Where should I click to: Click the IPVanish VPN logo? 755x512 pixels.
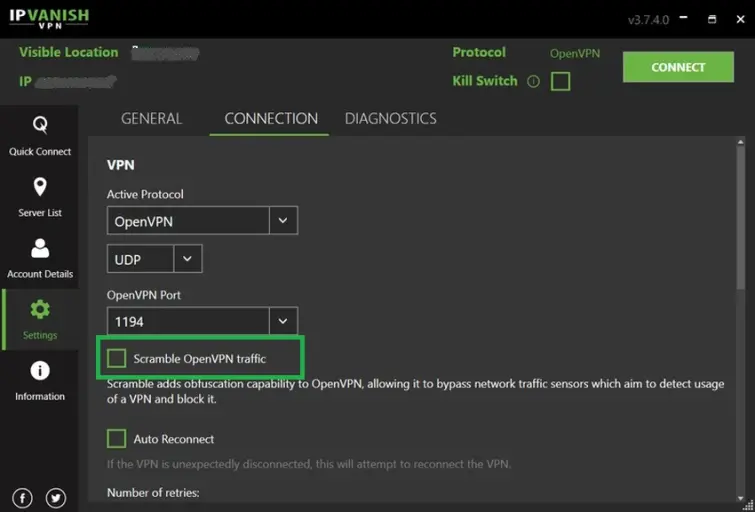point(49,19)
